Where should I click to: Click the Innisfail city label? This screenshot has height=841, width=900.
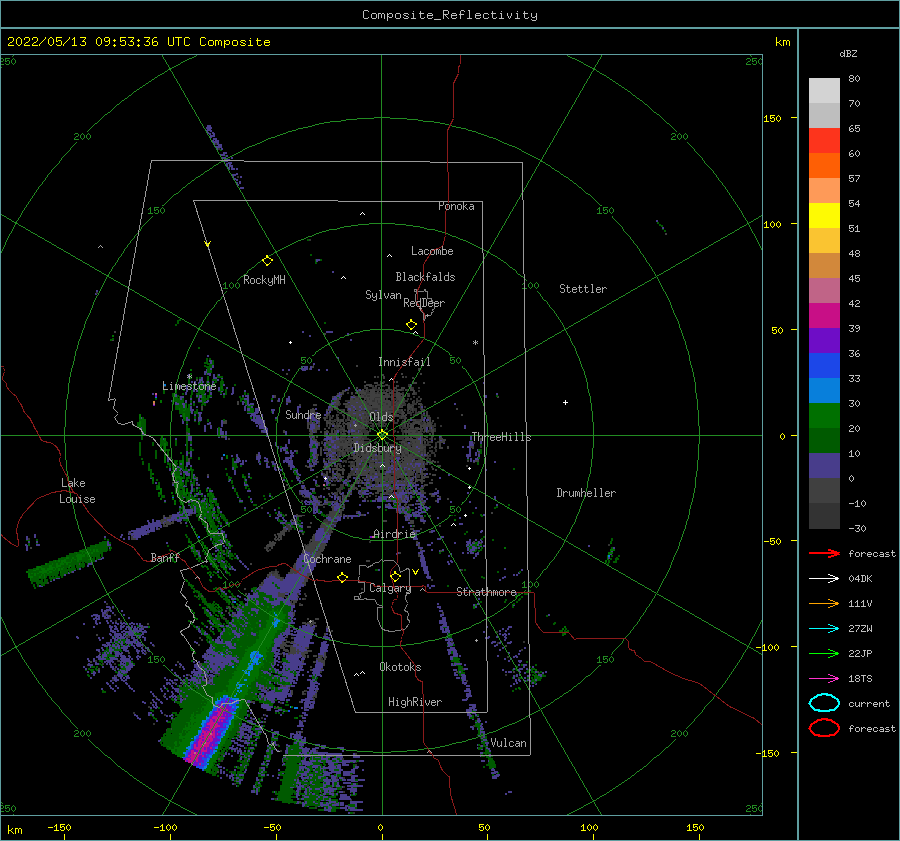404,362
